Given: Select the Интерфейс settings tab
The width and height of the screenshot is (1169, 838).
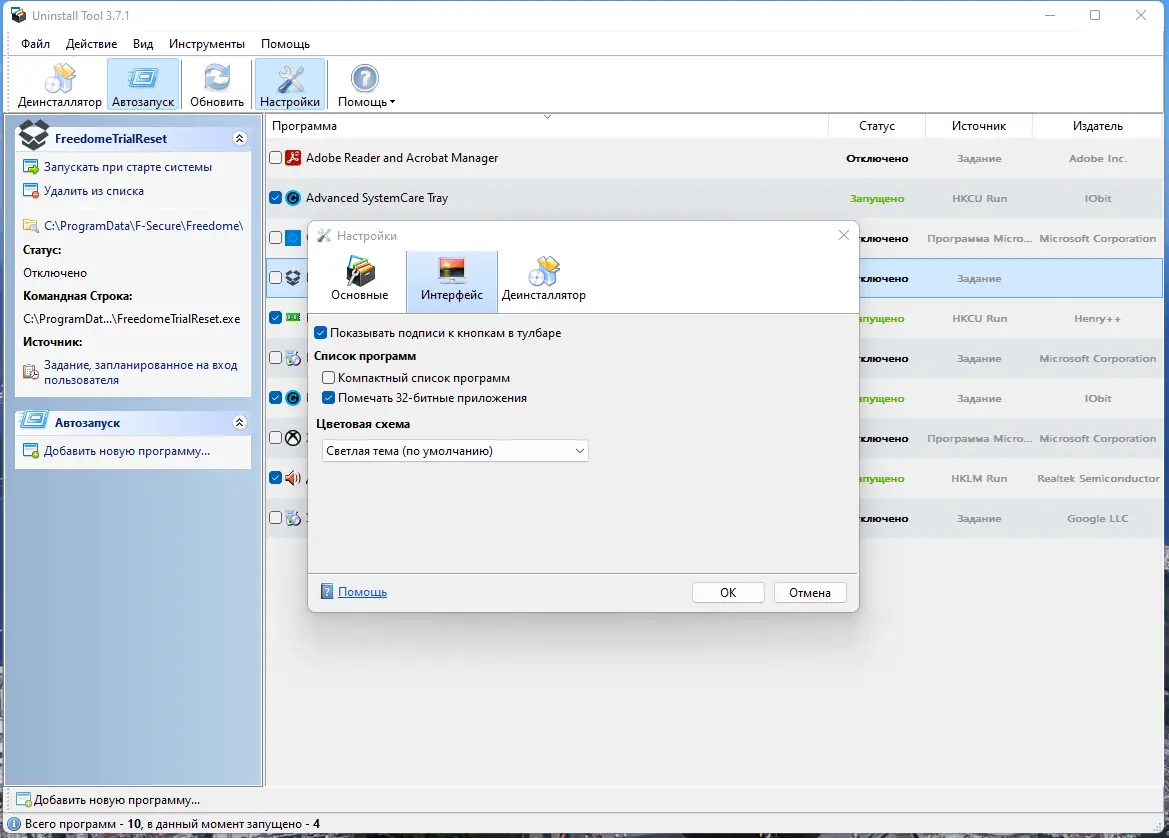Looking at the screenshot, I should point(452,280).
